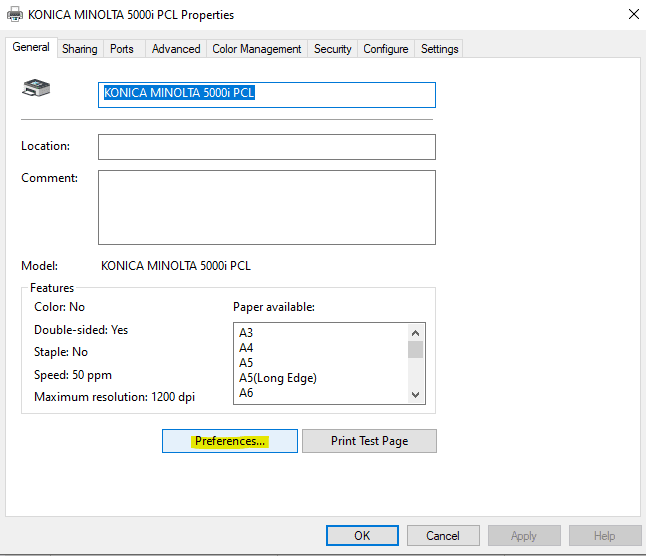The height and width of the screenshot is (556, 646).
Task: Switch to the Advanced tab
Action: [x=176, y=49]
